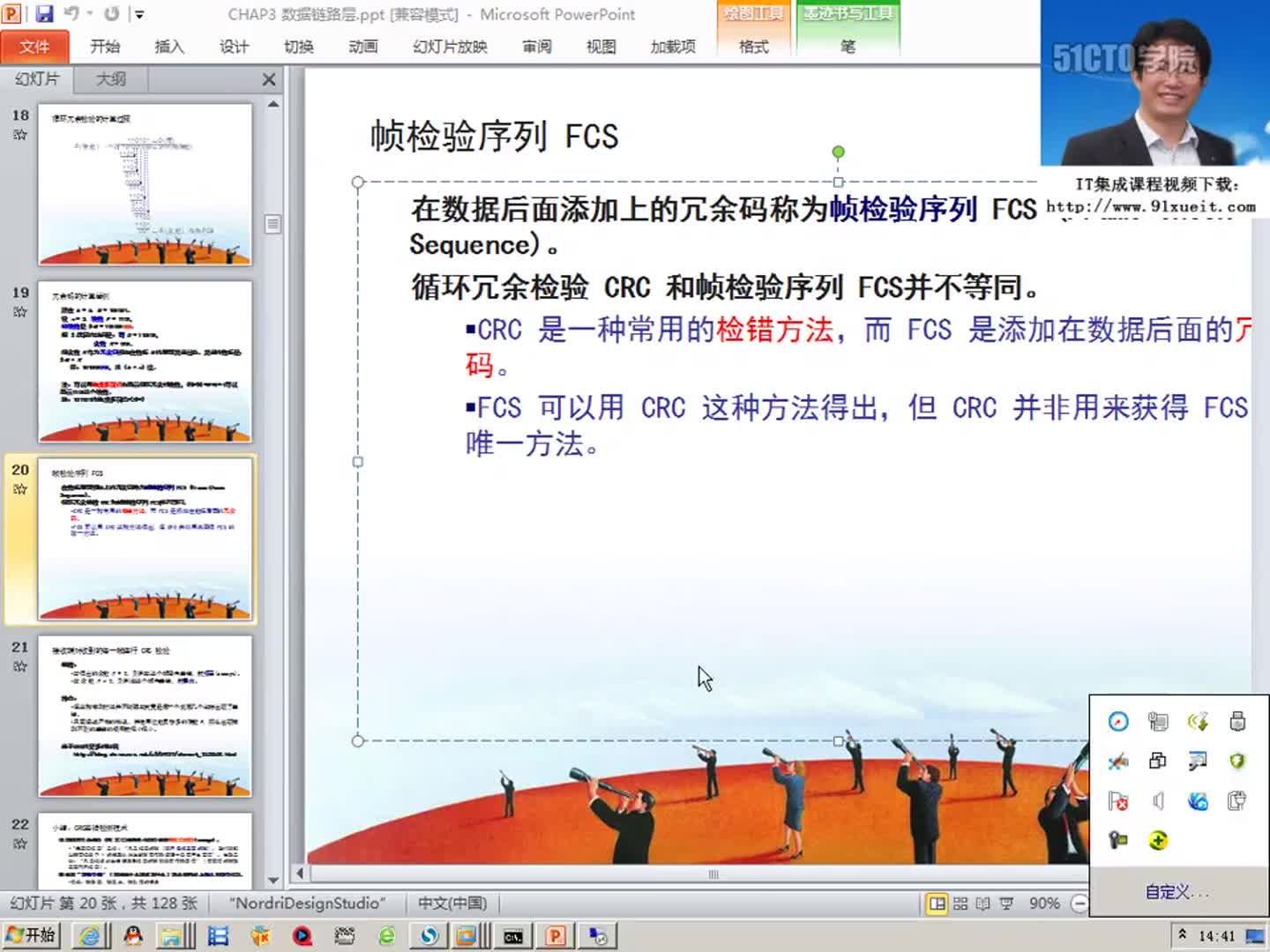Image resolution: width=1270 pixels, height=952 pixels.
Task: Open the 加载项 ribbon tab
Action: pos(673,47)
